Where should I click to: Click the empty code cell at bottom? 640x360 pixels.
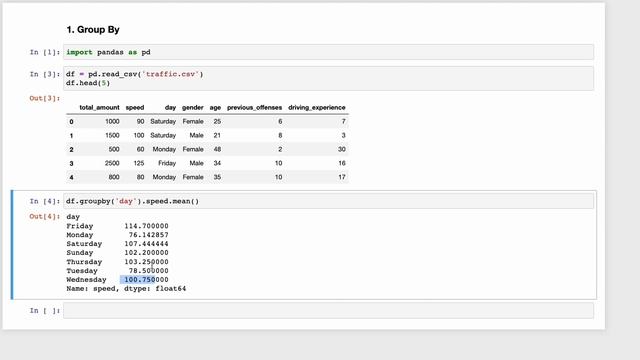click(328, 311)
